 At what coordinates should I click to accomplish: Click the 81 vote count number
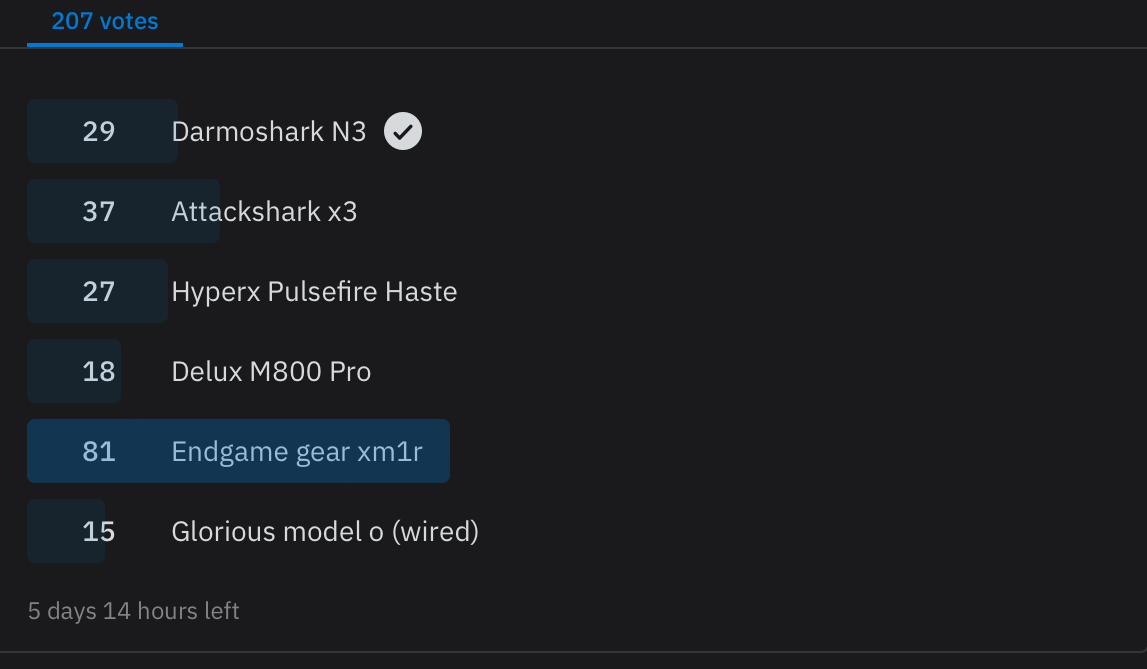99,451
